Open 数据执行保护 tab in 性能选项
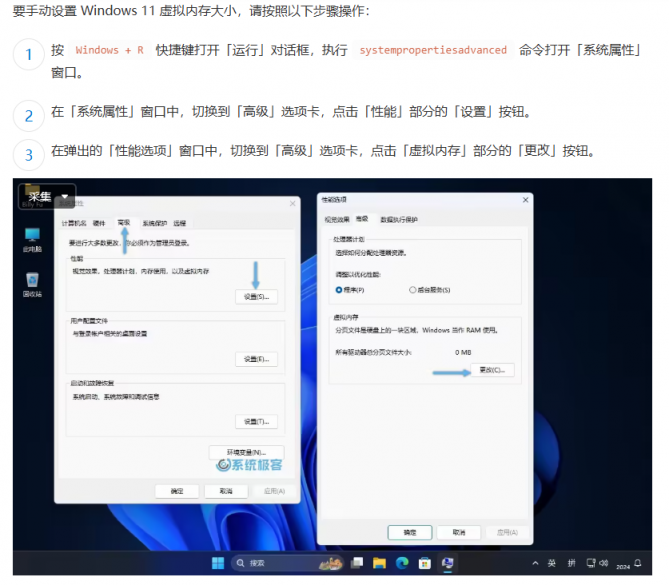 point(398,219)
